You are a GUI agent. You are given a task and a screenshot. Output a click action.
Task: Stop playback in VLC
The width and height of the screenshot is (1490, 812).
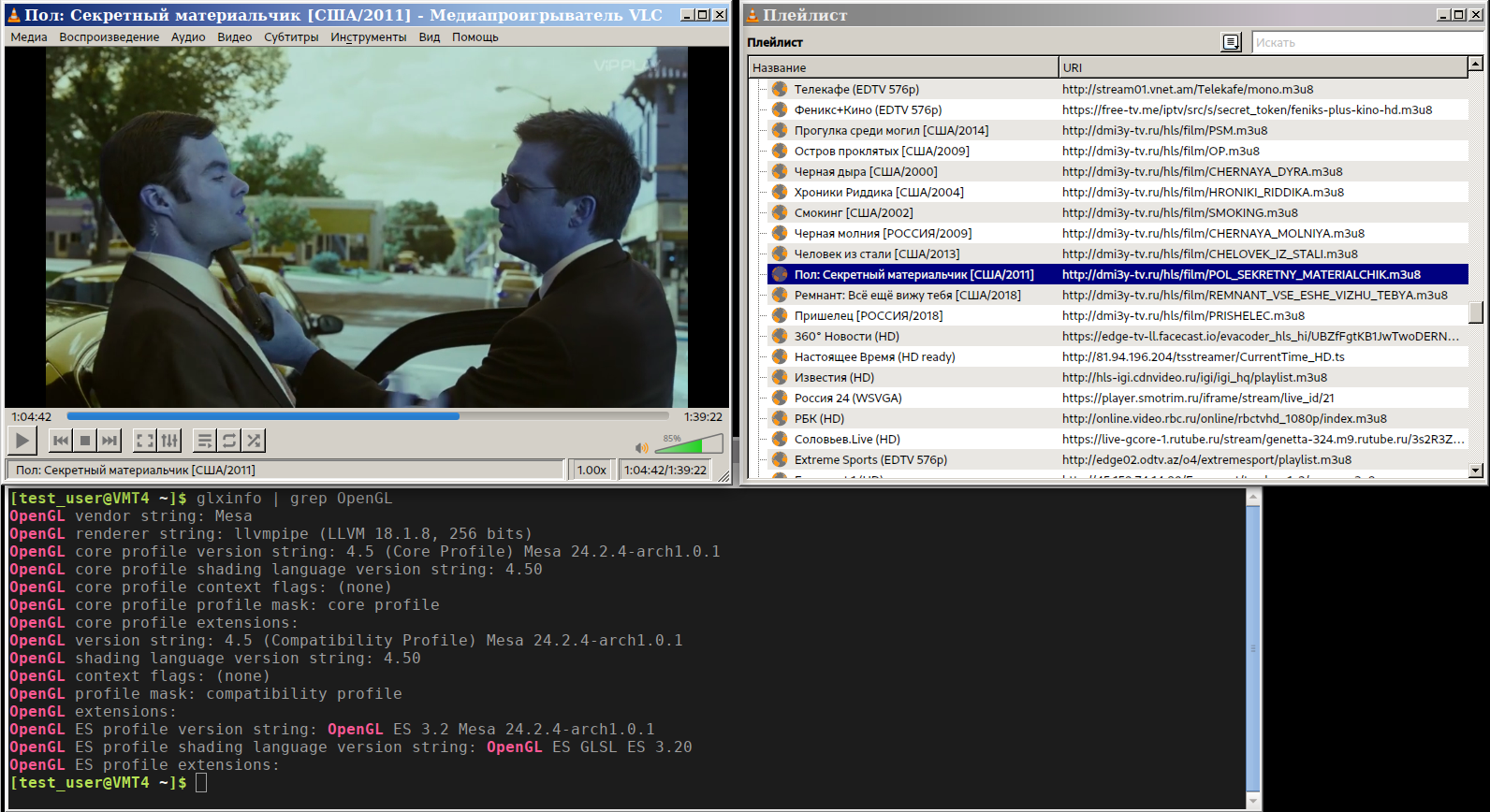pyautogui.click(x=85, y=440)
